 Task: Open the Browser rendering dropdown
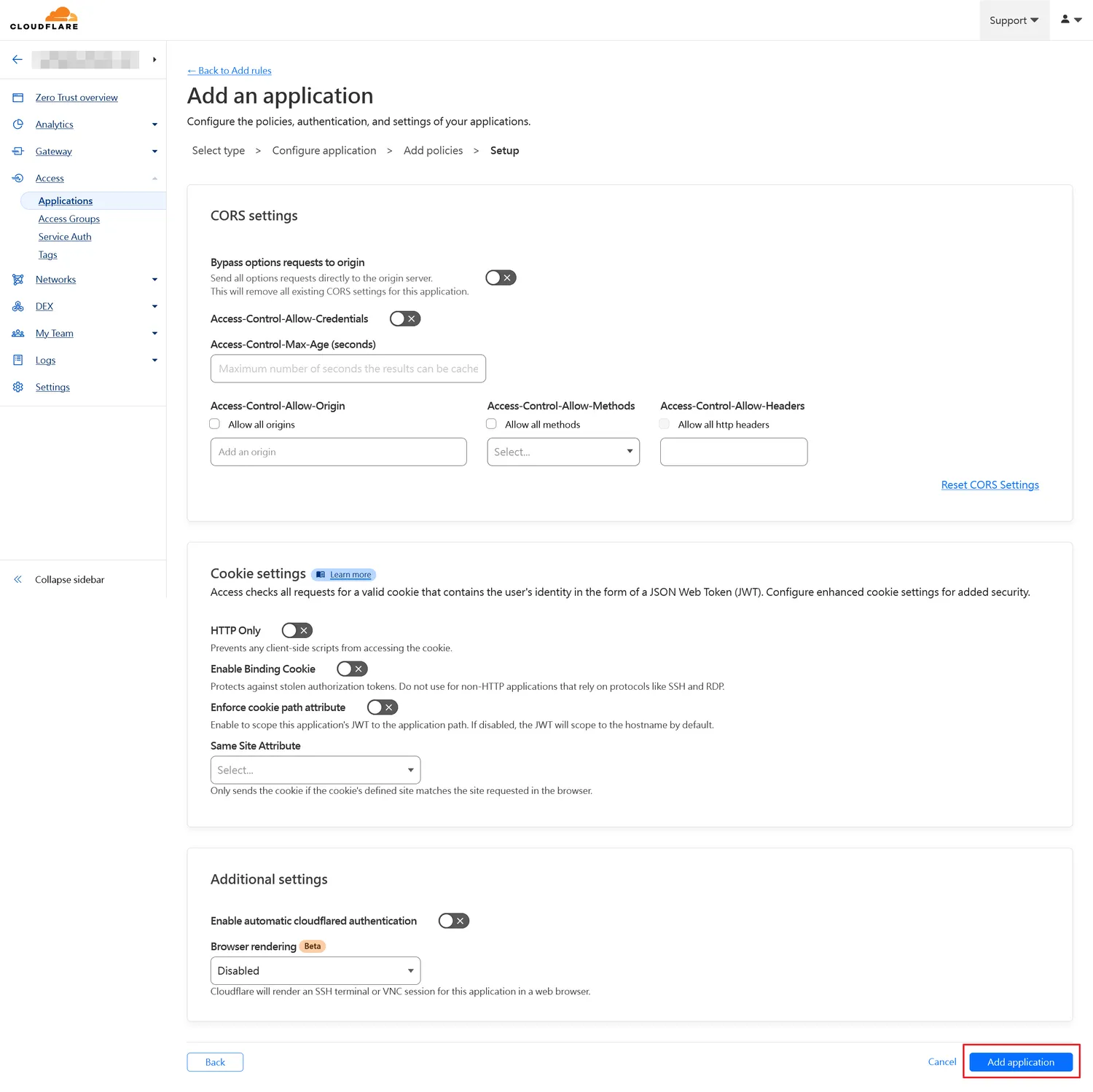315,970
